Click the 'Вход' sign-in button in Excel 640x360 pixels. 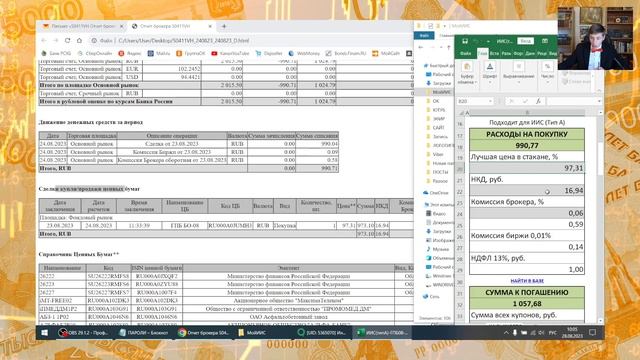tap(525, 41)
